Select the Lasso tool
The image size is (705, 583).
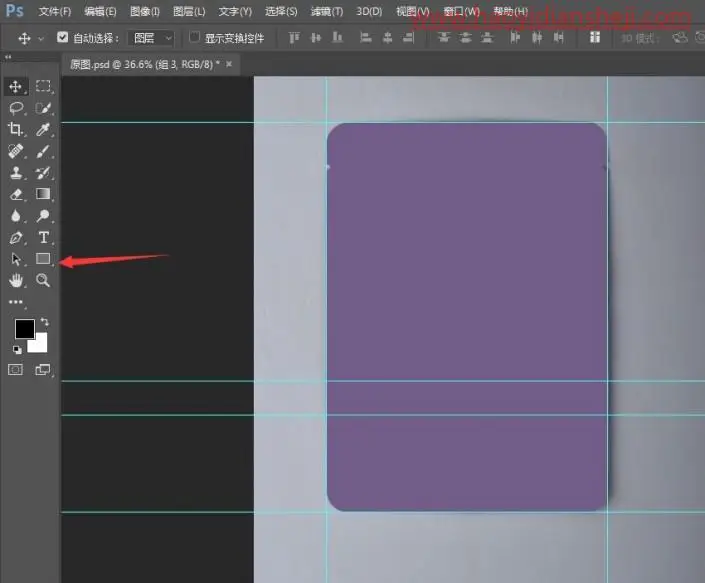16,108
